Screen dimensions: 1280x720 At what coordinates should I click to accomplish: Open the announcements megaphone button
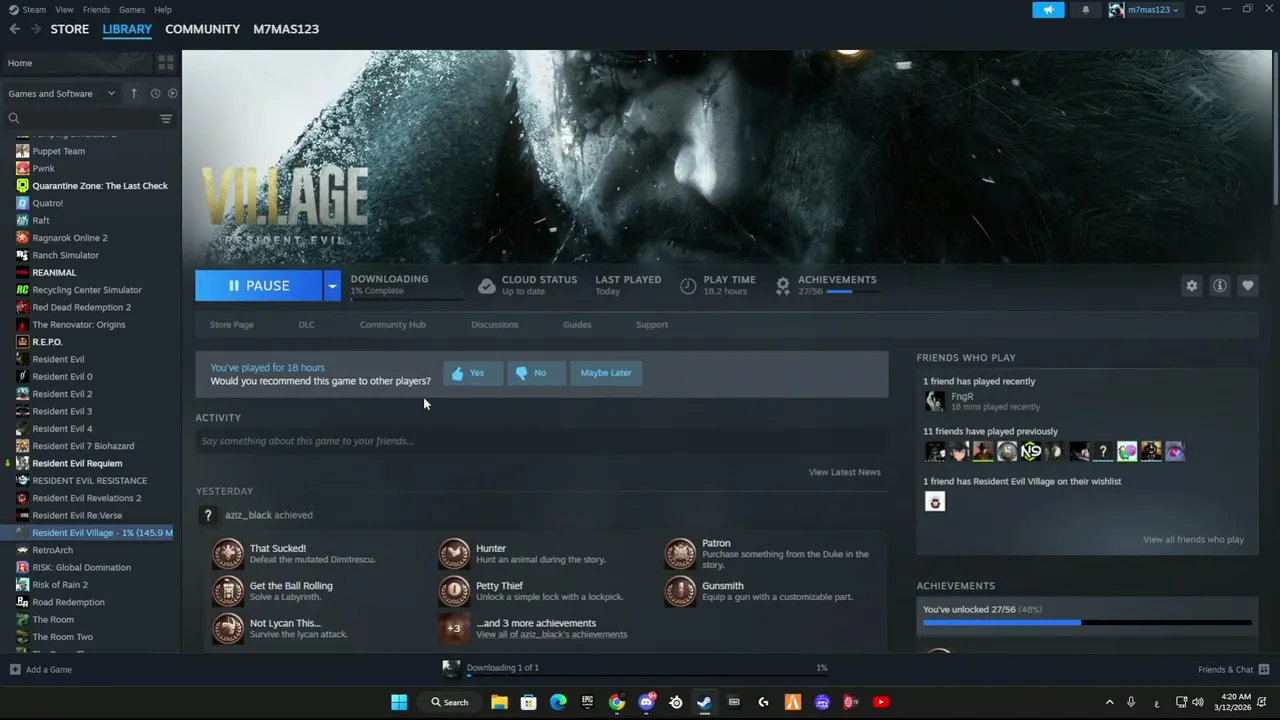1048,10
